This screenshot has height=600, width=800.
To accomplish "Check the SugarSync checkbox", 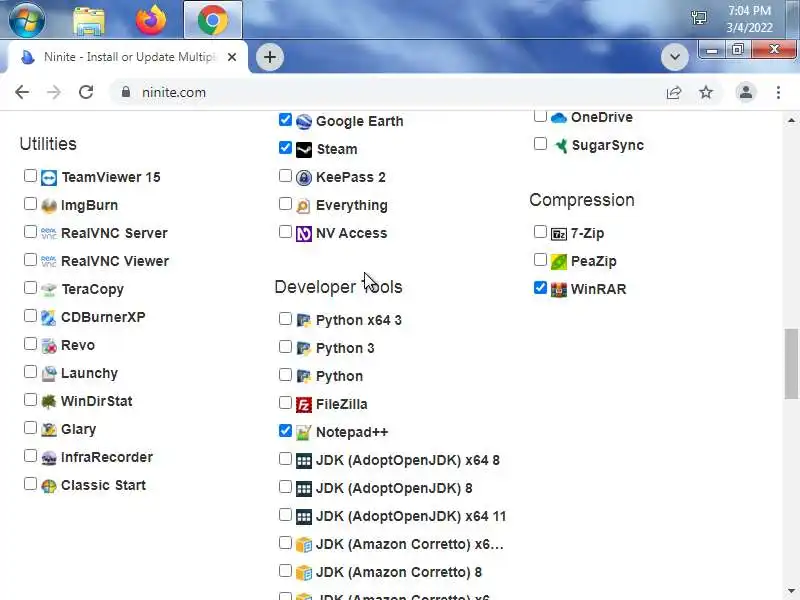I will (540, 144).
